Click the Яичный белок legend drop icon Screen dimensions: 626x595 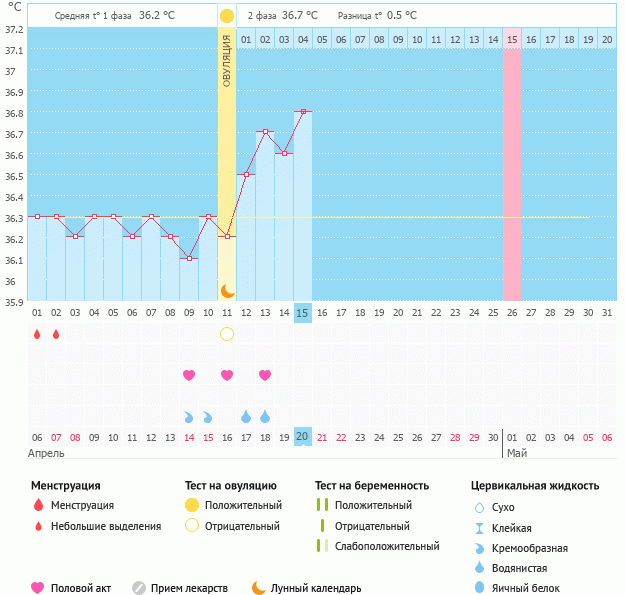tap(480, 588)
